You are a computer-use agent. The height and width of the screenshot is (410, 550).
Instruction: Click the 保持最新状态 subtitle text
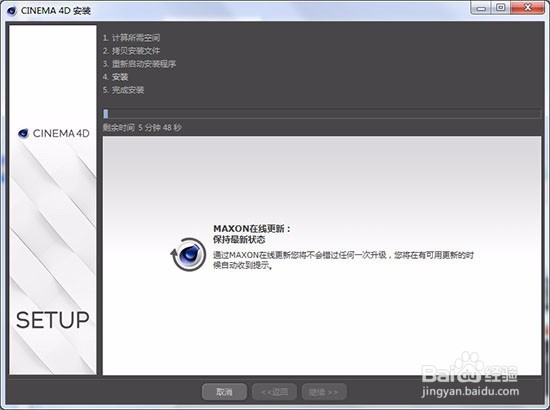click(x=239, y=240)
